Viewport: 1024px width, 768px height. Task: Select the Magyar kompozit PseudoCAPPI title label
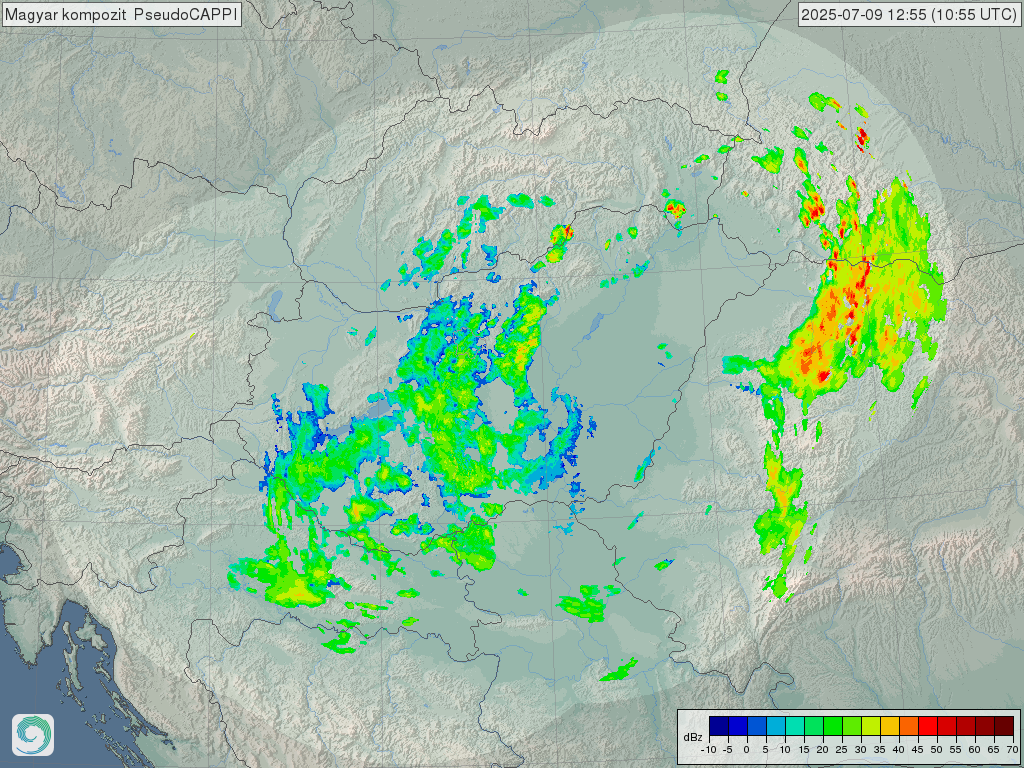121,14
